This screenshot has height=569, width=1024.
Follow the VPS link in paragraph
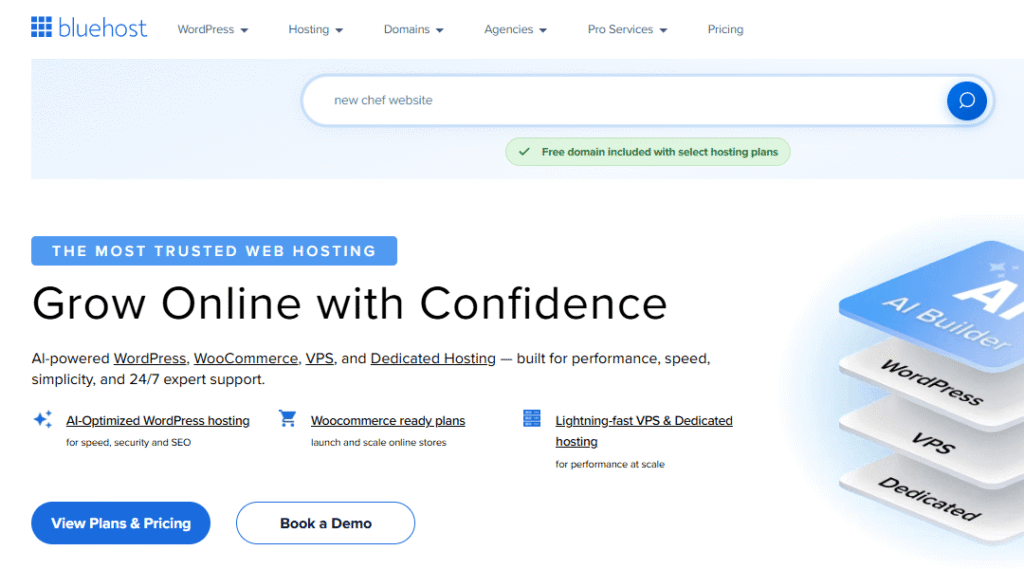319,359
